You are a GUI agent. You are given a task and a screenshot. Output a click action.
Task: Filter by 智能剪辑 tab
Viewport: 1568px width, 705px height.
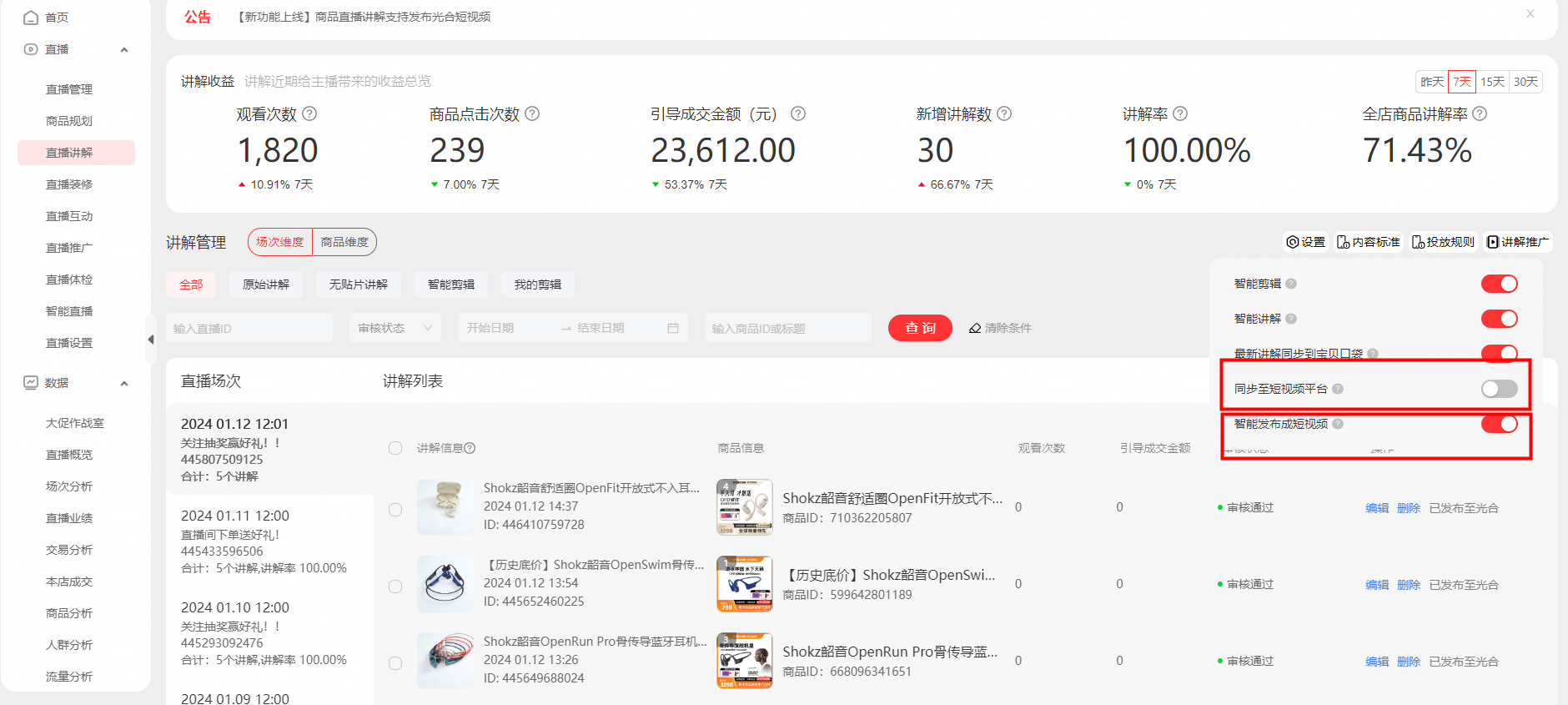pos(451,285)
